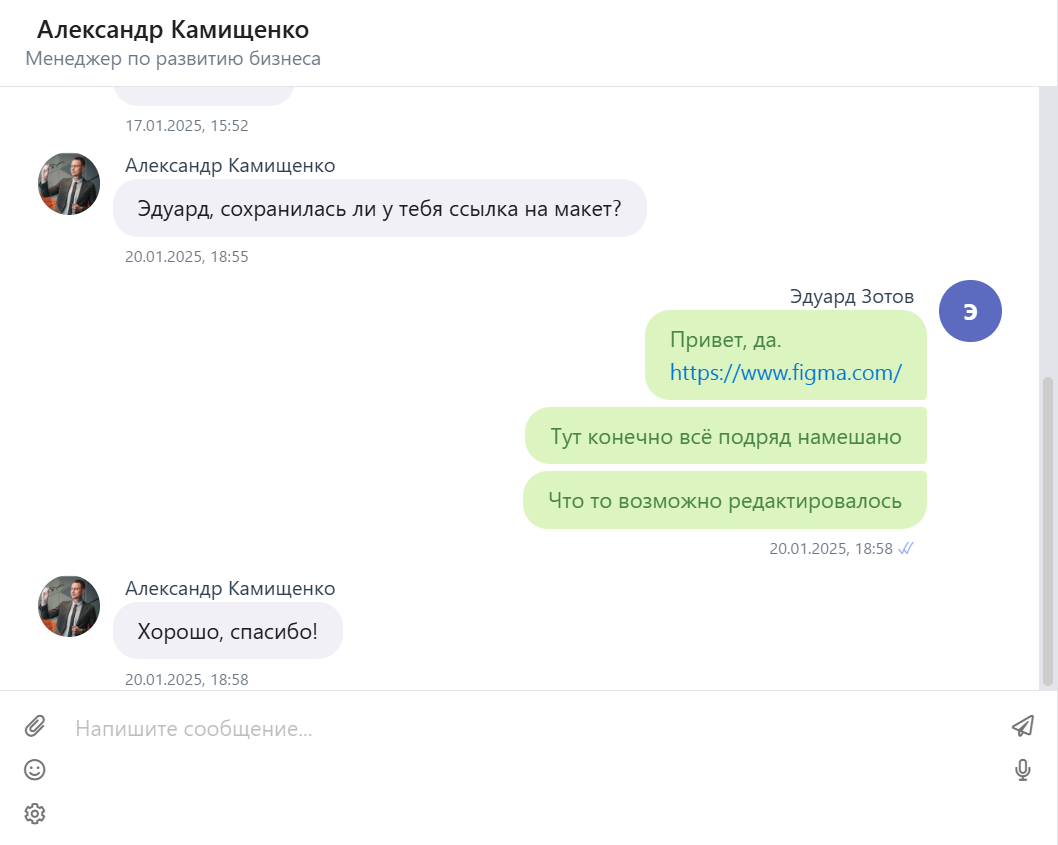Click the paperclip attach file icon
The image size is (1058, 845).
pyautogui.click(x=34, y=726)
